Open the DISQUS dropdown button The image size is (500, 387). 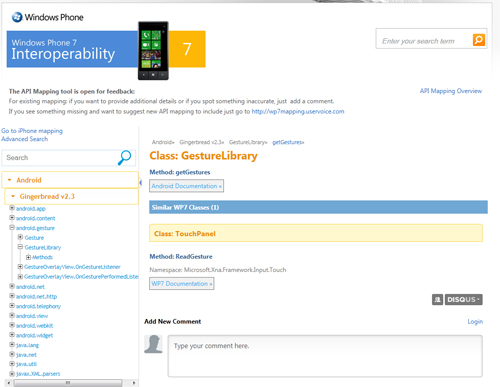(464, 299)
